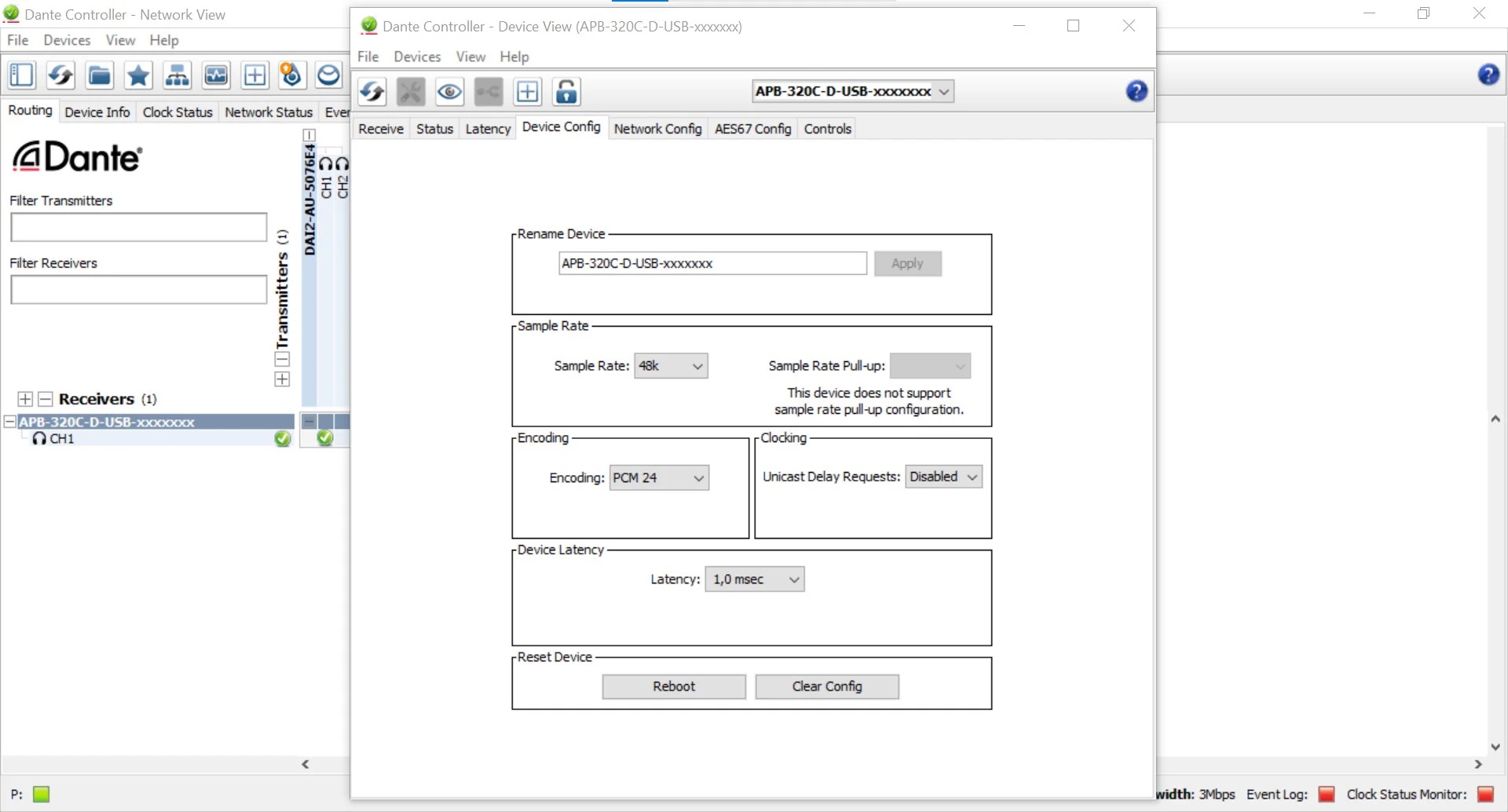Expand all Receivers with the plus box
Viewport: 1508px width, 812px height.
pyautogui.click(x=25, y=399)
